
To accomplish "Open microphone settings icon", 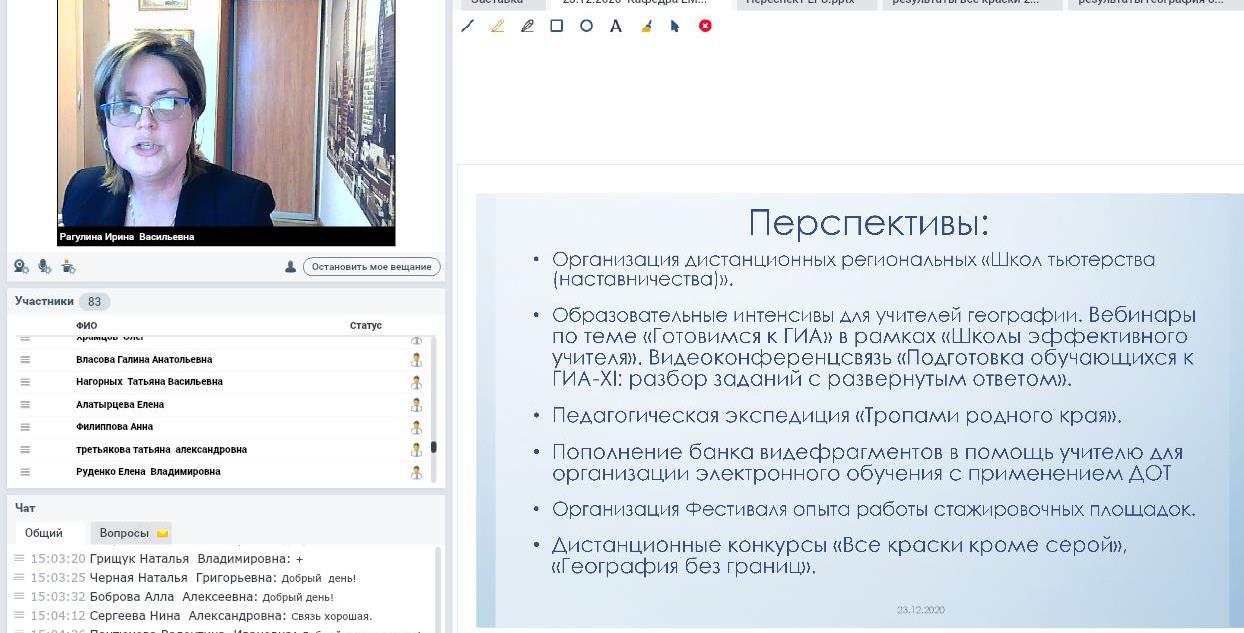I will click(45, 267).
